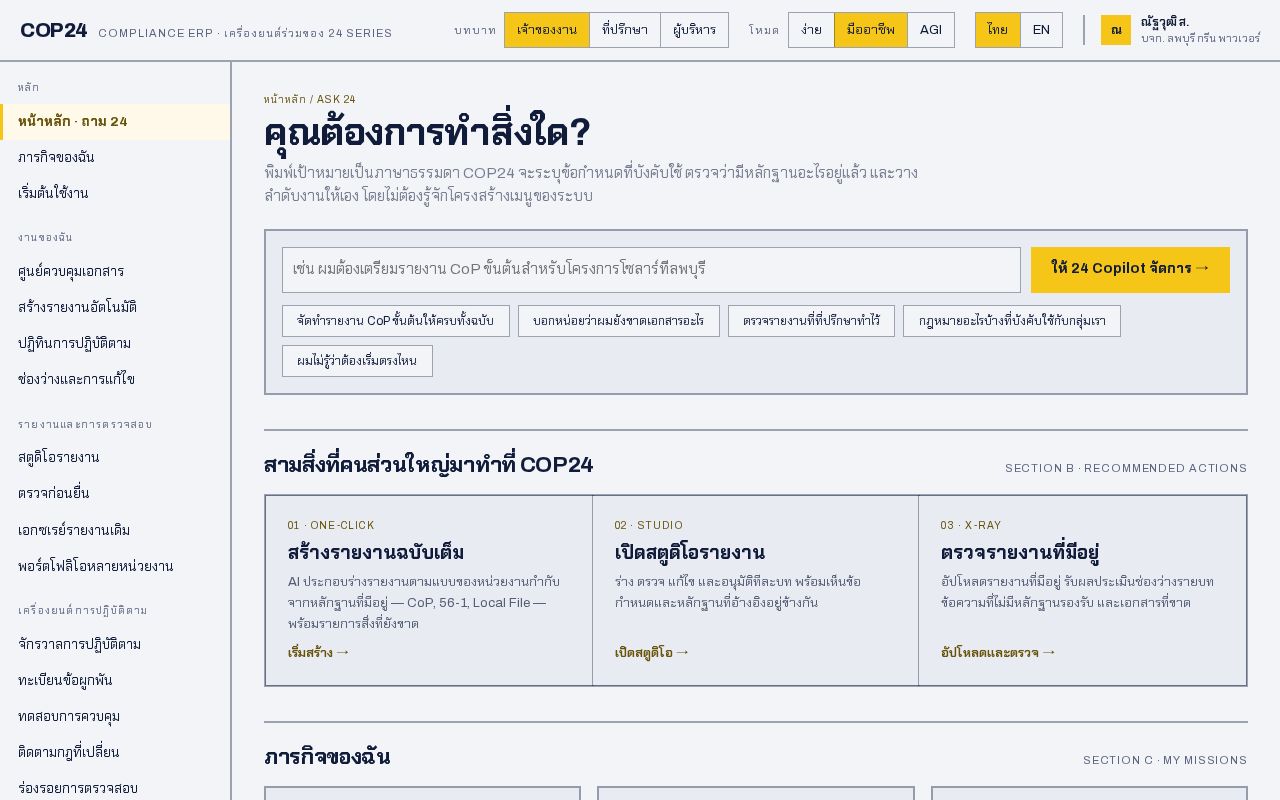Open ตรวจก่อนยื่น
This screenshot has width=1280, height=800.
[115, 494]
